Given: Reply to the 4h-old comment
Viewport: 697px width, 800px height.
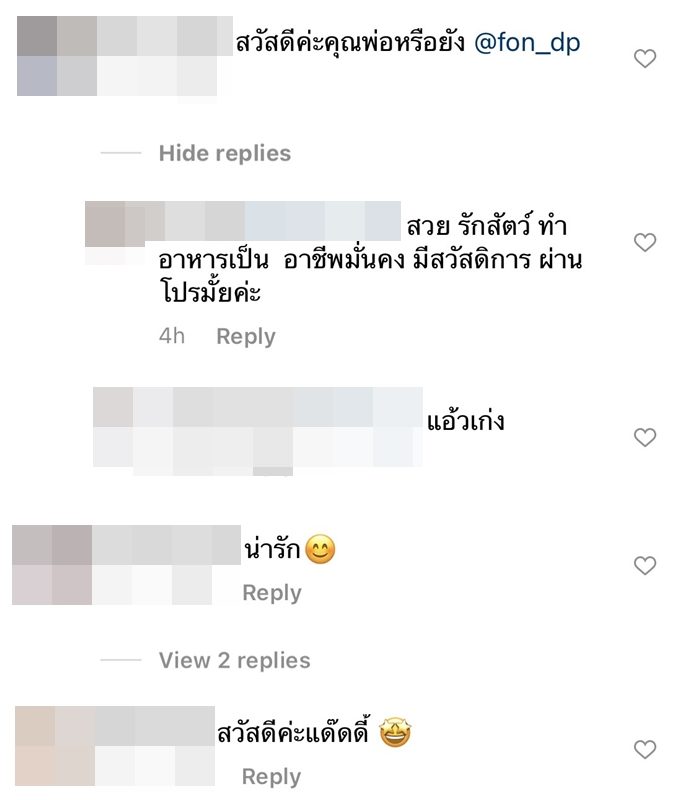Looking at the screenshot, I should (246, 337).
